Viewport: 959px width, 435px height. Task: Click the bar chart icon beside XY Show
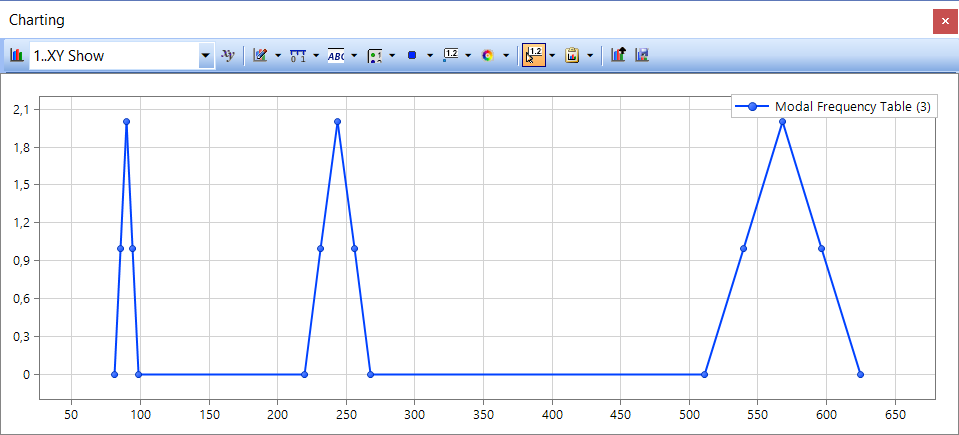(x=17, y=55)
